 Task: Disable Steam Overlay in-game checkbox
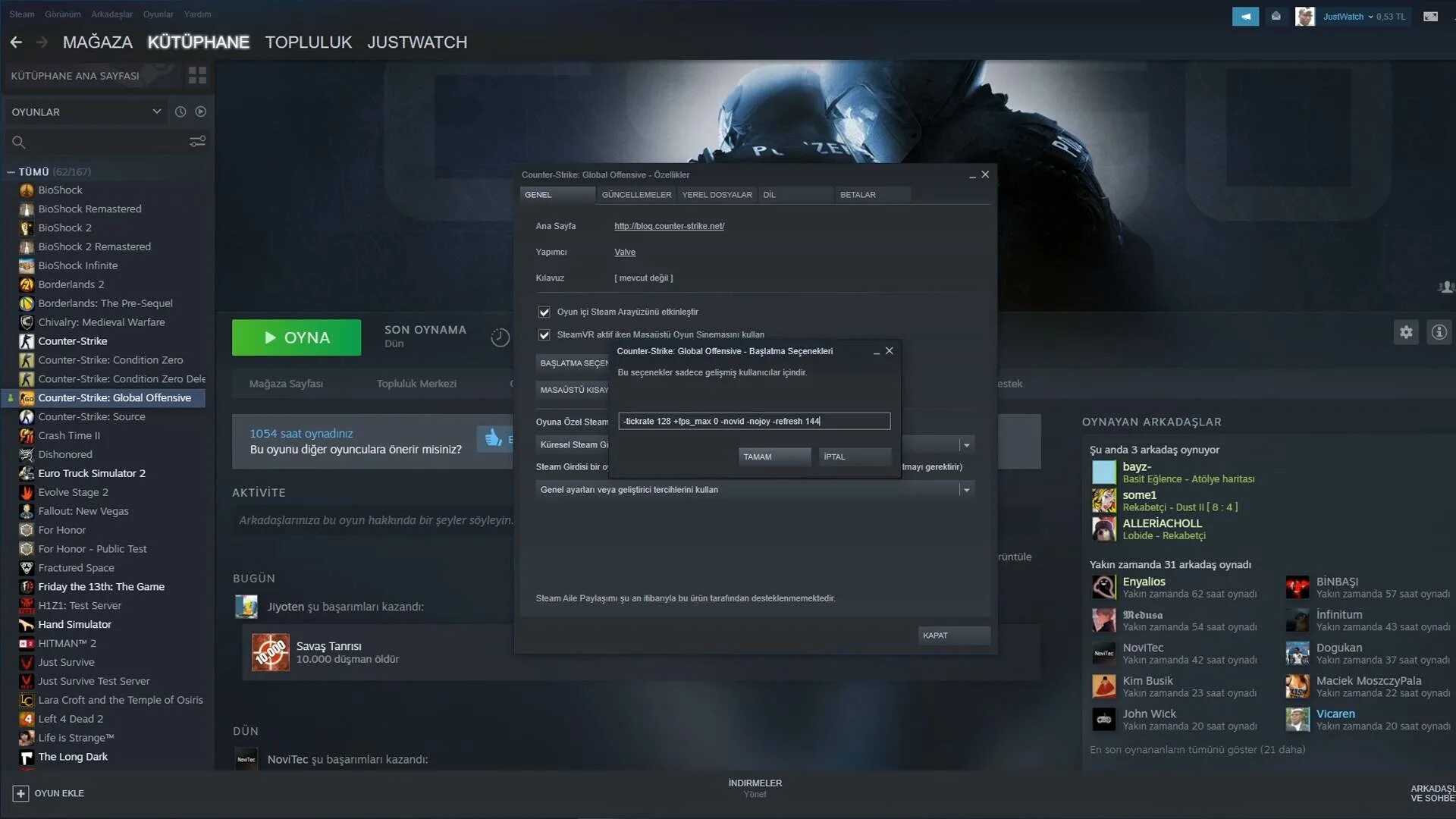544,312
